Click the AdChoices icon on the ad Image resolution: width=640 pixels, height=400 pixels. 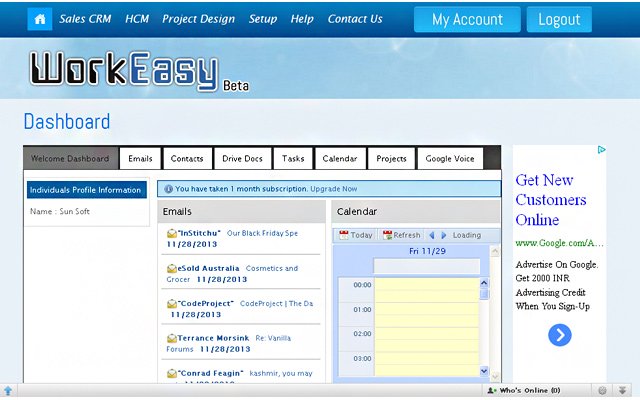click(601, 150)
